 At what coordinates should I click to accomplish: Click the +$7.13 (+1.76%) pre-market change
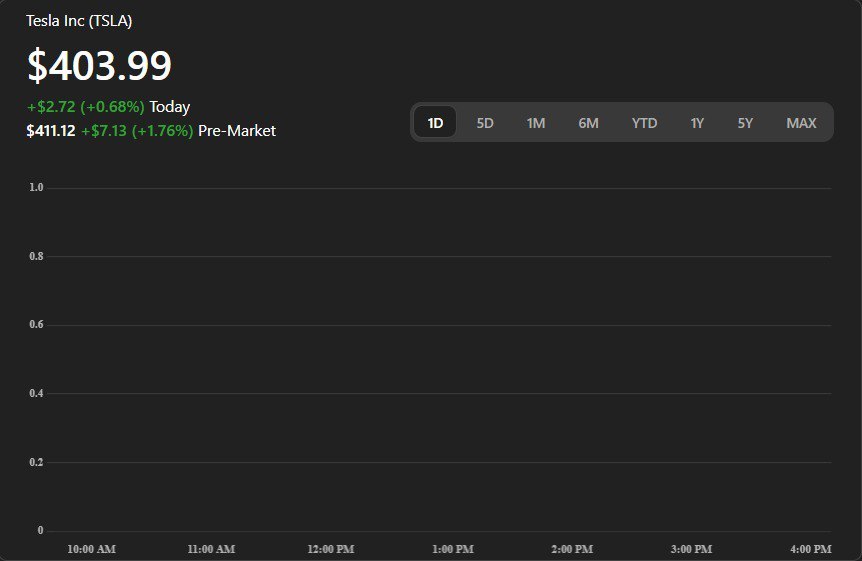tap(137, 131)
